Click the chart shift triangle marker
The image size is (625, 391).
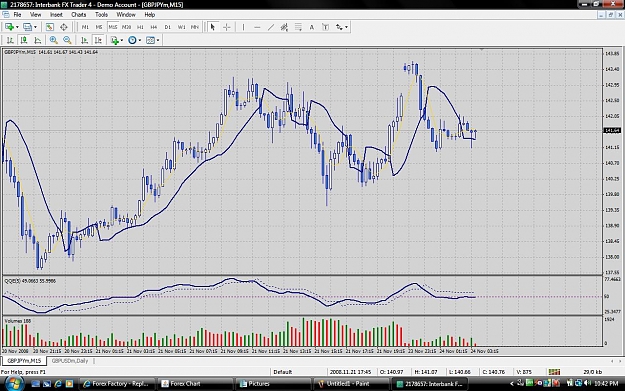(482, 49)
